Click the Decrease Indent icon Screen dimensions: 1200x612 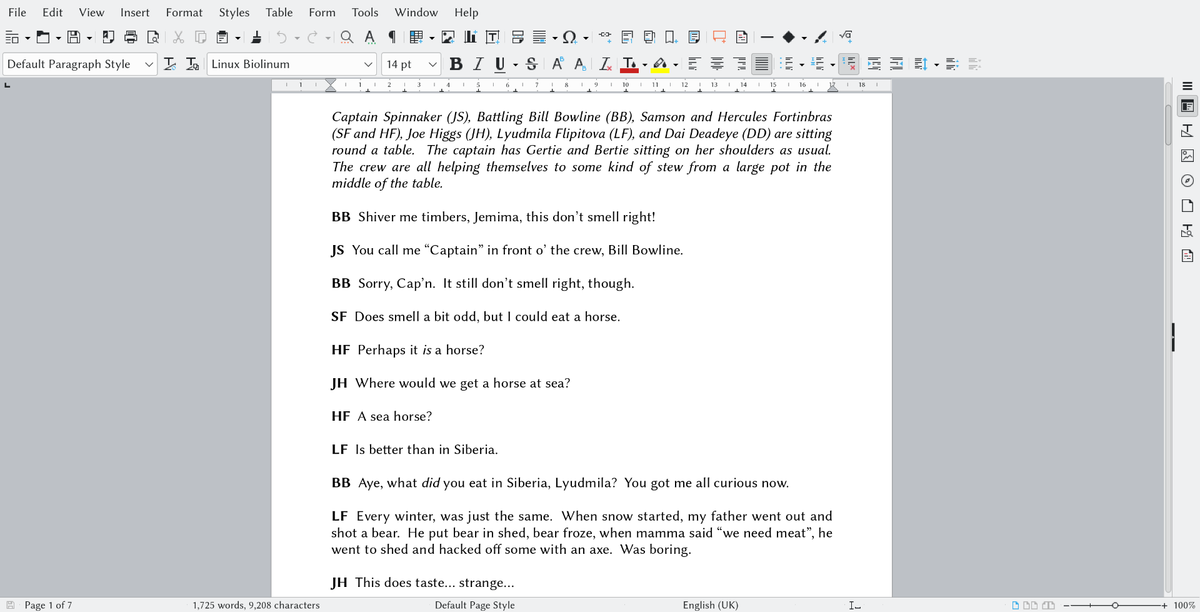pos(896,64)
